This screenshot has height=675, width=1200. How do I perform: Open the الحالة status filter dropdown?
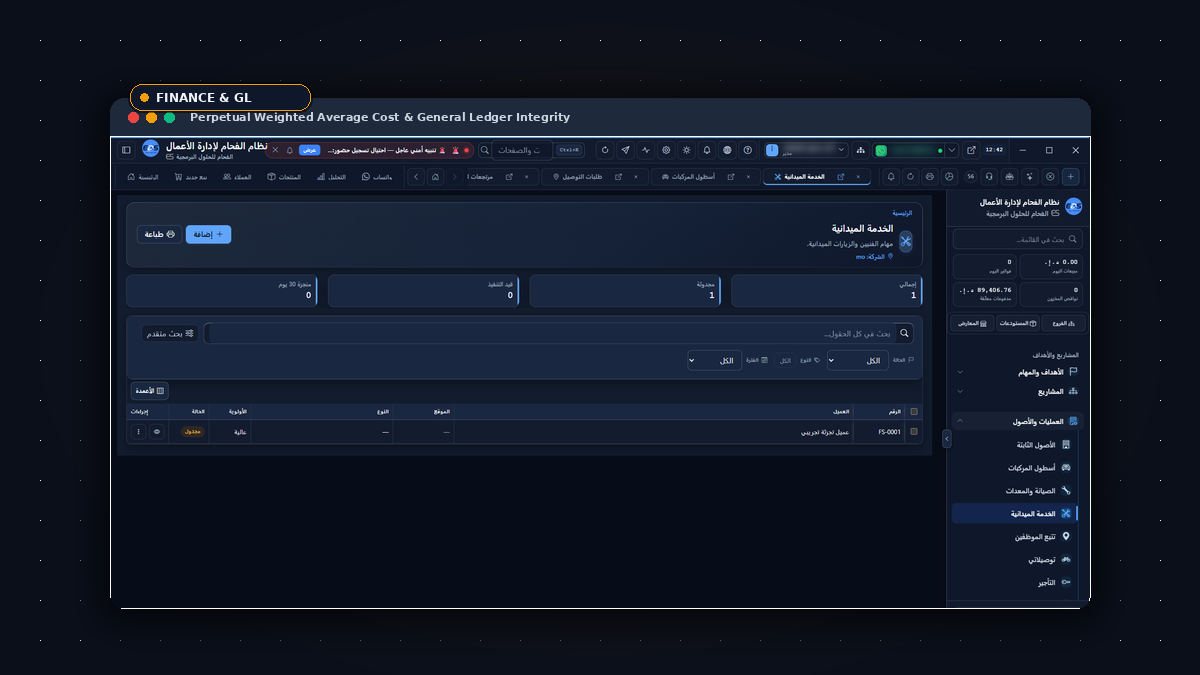pos(858,360)
